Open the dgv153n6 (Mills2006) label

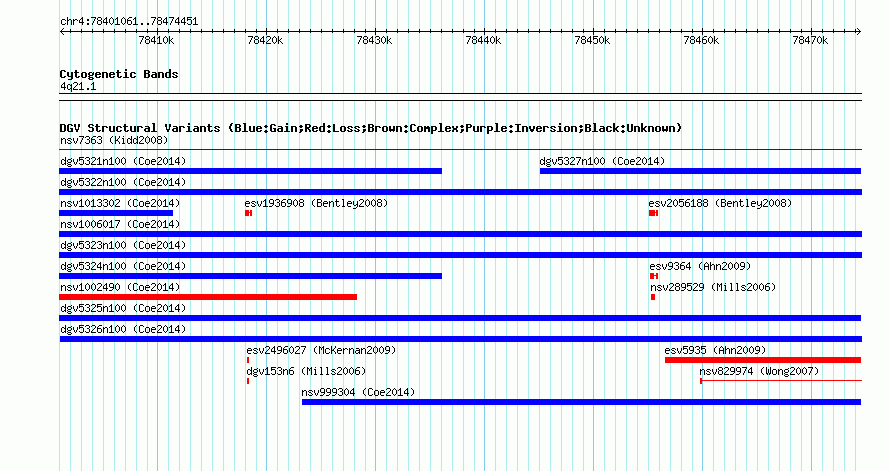coord(306,371)
